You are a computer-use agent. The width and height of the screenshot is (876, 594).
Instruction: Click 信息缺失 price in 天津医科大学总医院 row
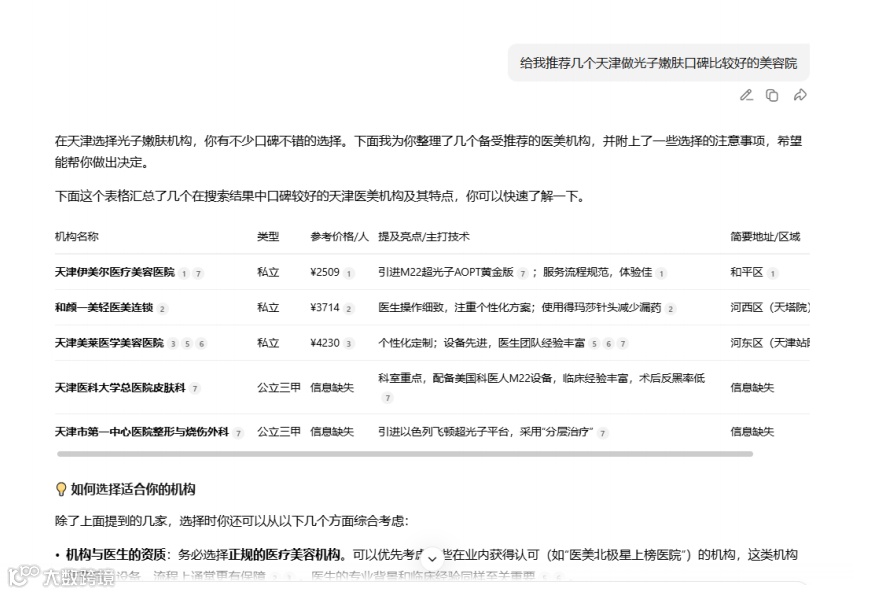pos(332,387)
